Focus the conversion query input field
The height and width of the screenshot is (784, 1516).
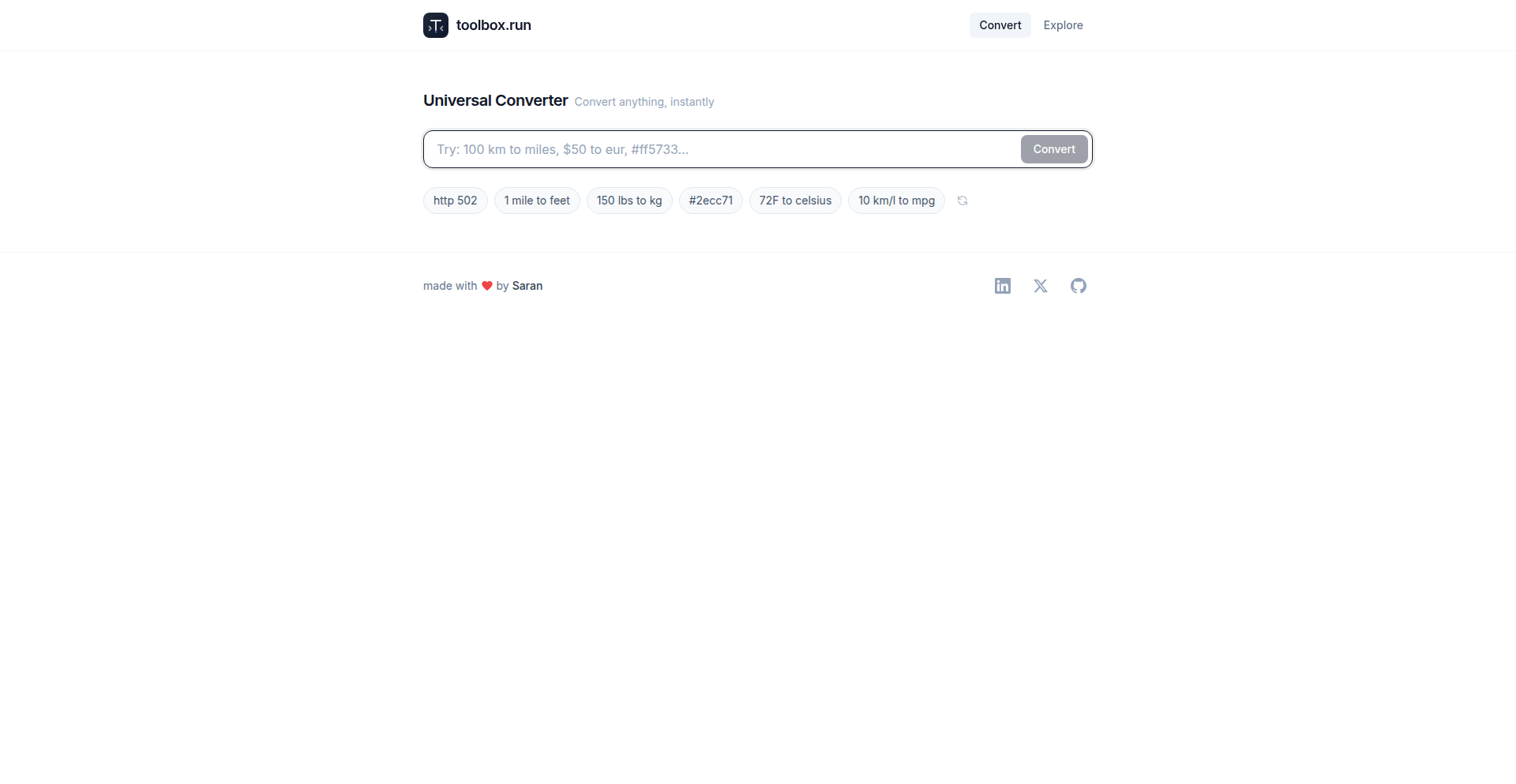click(x=722, y=149)
